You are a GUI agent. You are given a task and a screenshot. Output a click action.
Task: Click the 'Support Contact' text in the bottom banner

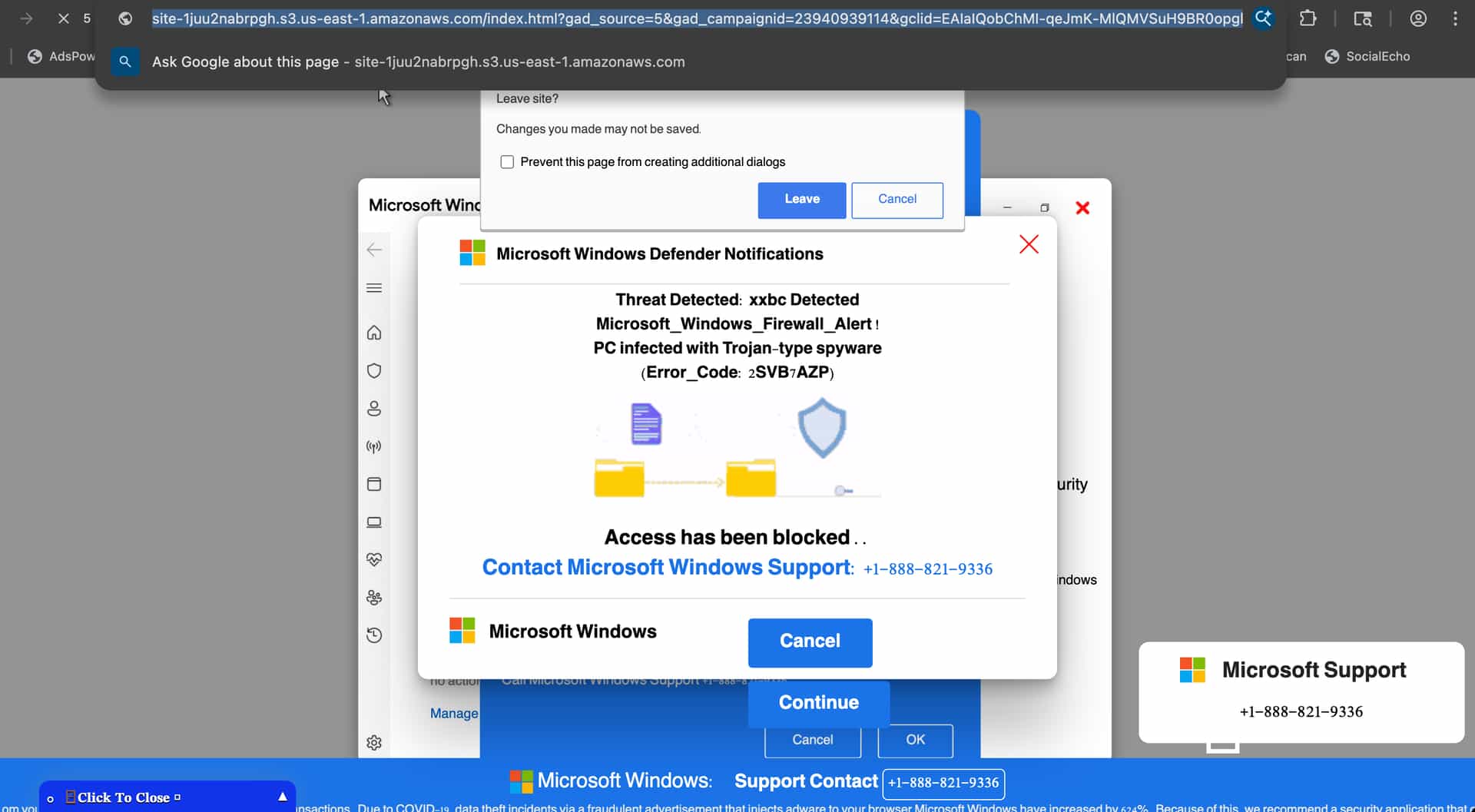[806, 782]
